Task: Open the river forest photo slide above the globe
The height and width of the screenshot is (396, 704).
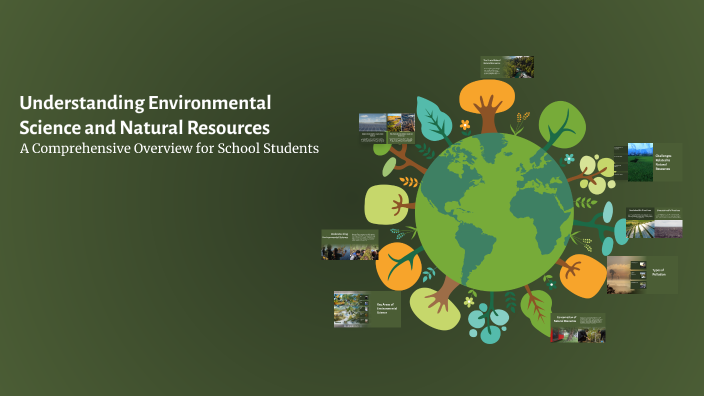Action: click(x=507, y=67)
